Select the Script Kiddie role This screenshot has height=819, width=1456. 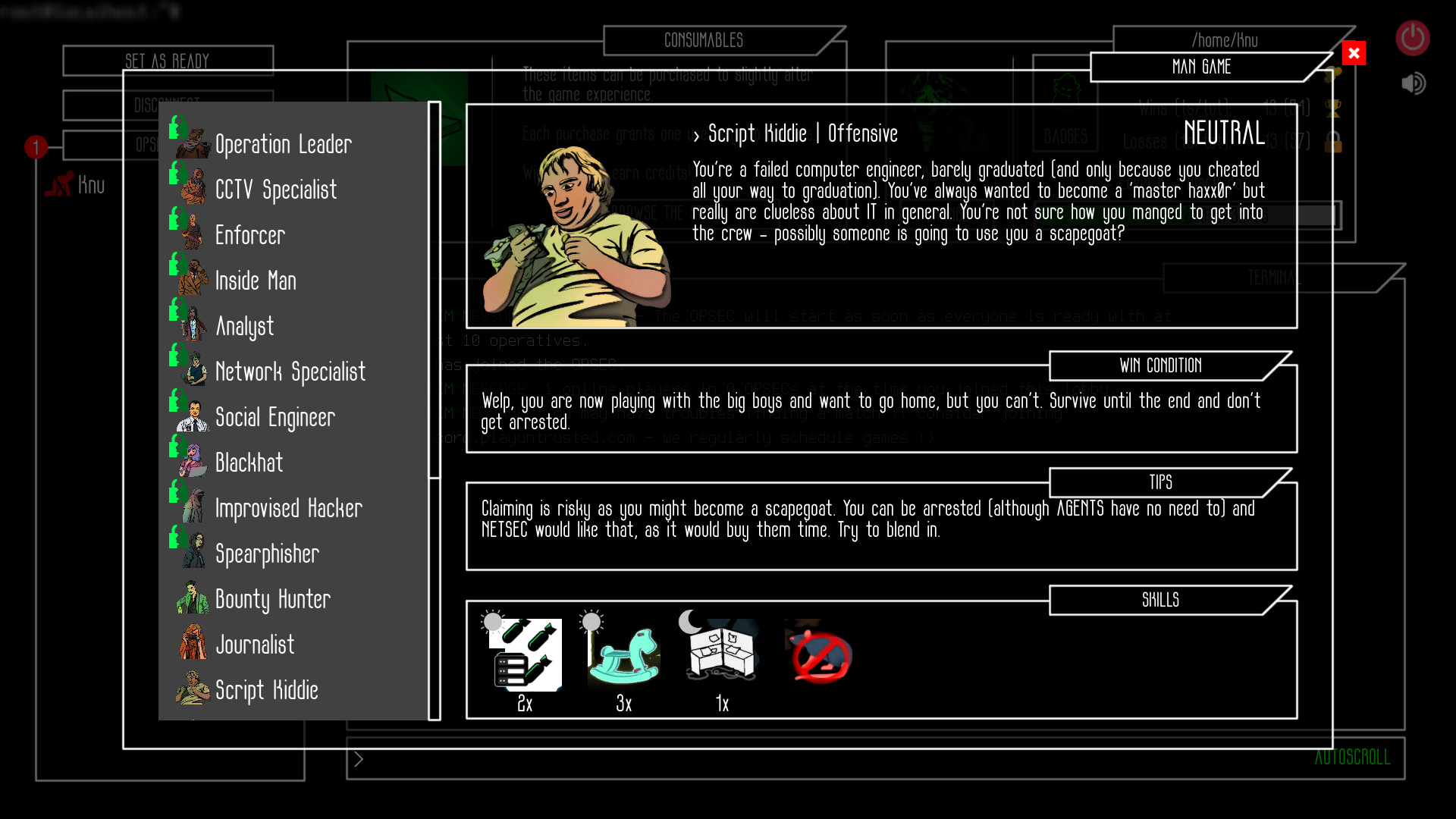click(x=266, y=689)
